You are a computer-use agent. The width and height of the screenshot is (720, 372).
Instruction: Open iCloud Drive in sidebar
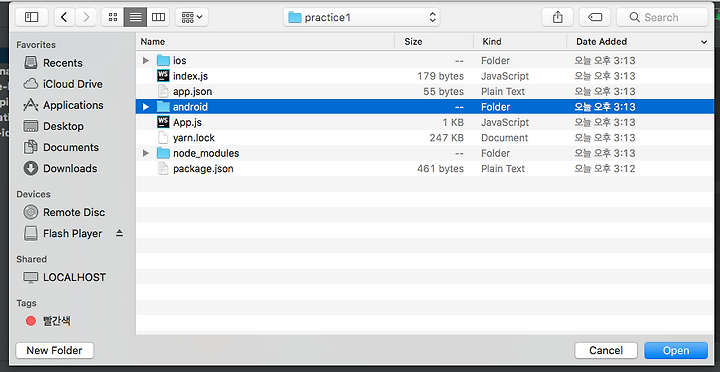(73, 84)
